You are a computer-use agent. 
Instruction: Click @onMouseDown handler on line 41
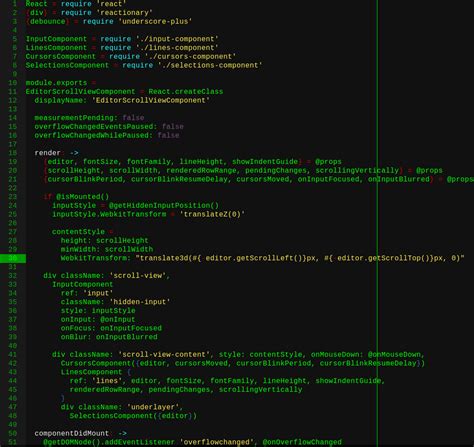click(394, 354)
